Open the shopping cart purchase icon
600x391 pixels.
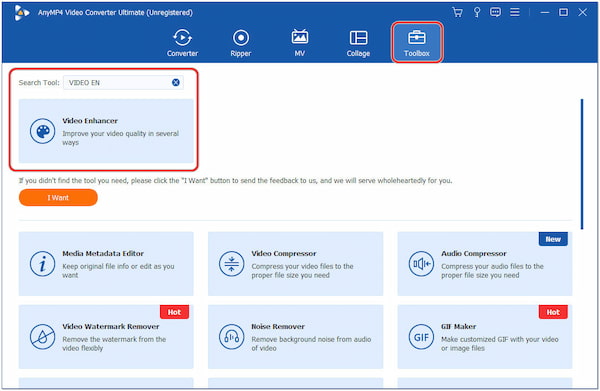coord(457,12)
